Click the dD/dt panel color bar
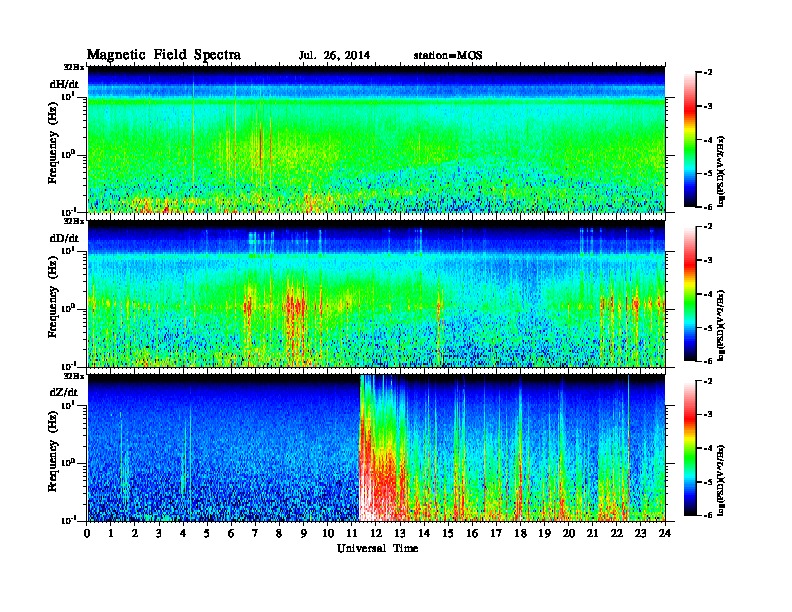 pos(690,294)
